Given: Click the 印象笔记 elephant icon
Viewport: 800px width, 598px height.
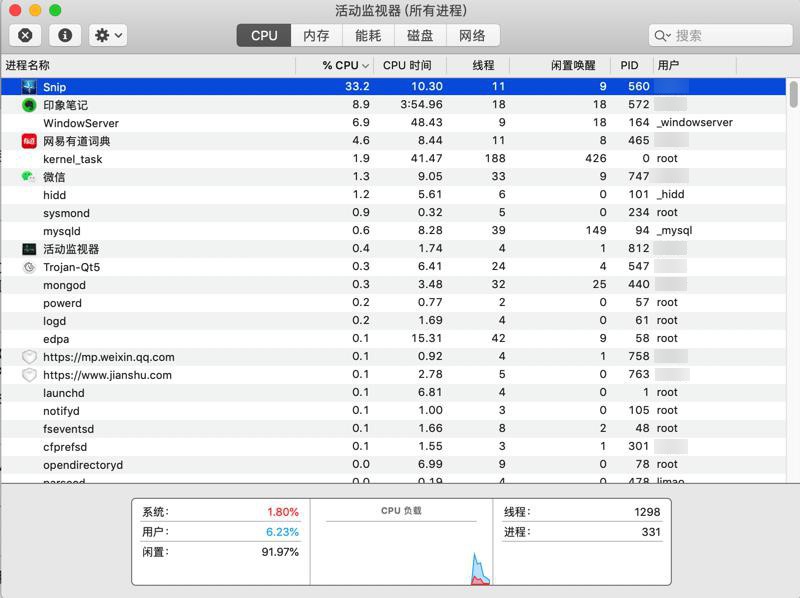Looking at the screenshot, I should (x=29, y=105).
